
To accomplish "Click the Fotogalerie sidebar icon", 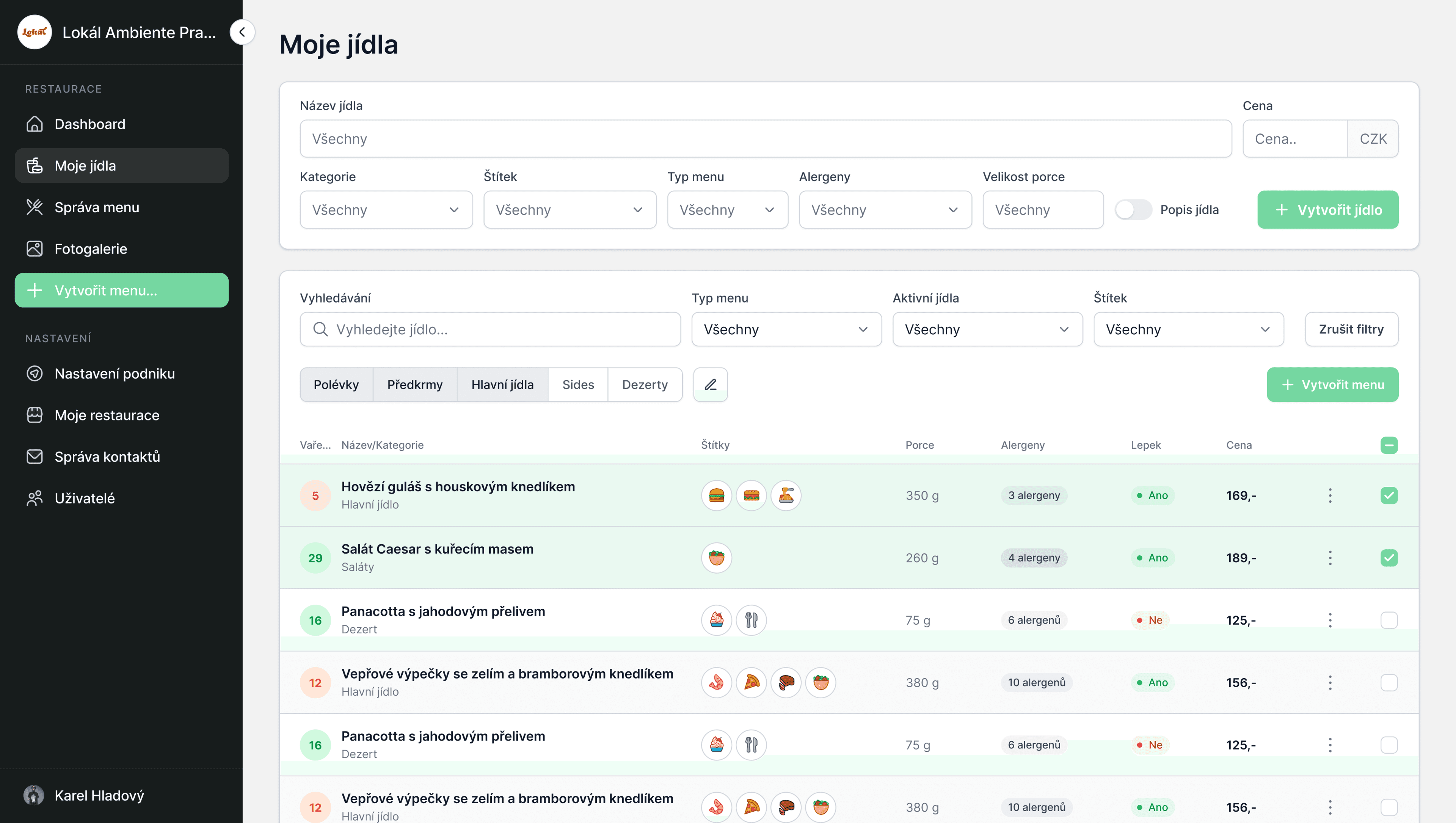I will (35, 249).
